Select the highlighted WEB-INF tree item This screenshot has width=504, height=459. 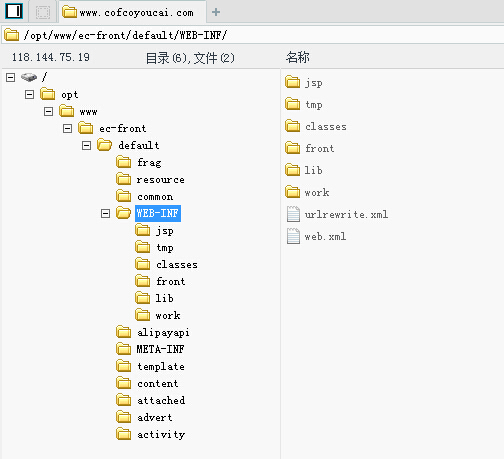pos(158,213)
